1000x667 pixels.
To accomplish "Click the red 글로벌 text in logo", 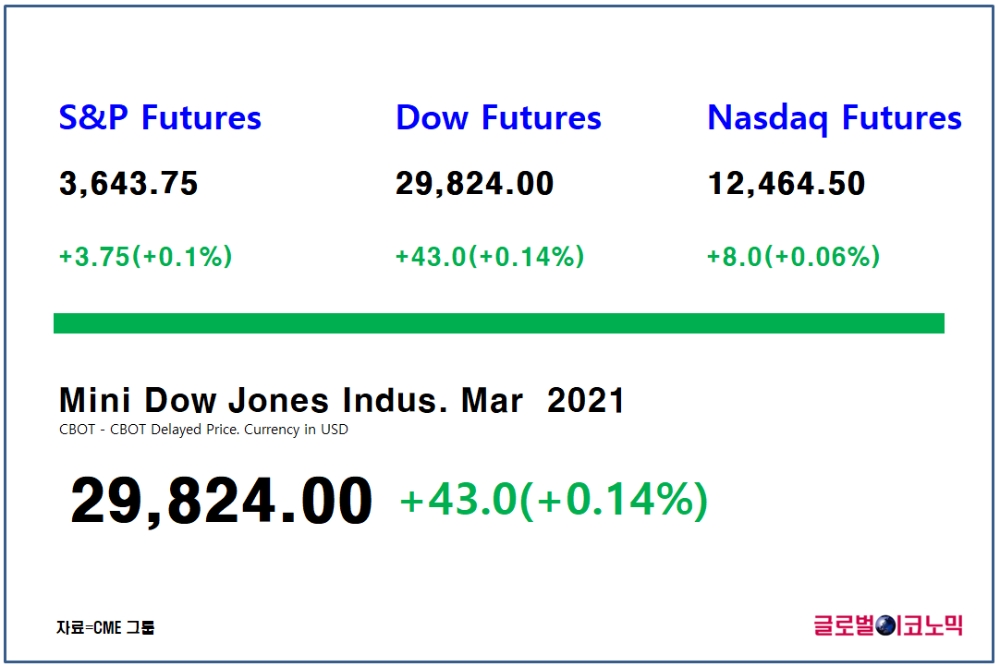I will pos(844,626).
